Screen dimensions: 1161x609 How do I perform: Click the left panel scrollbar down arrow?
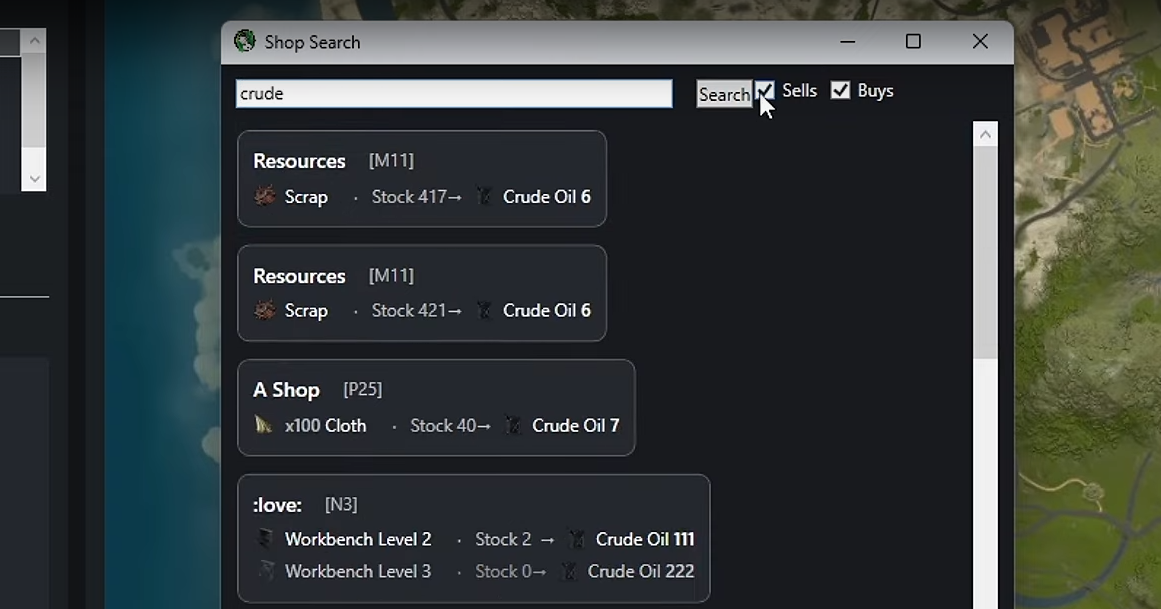(34, 179)
